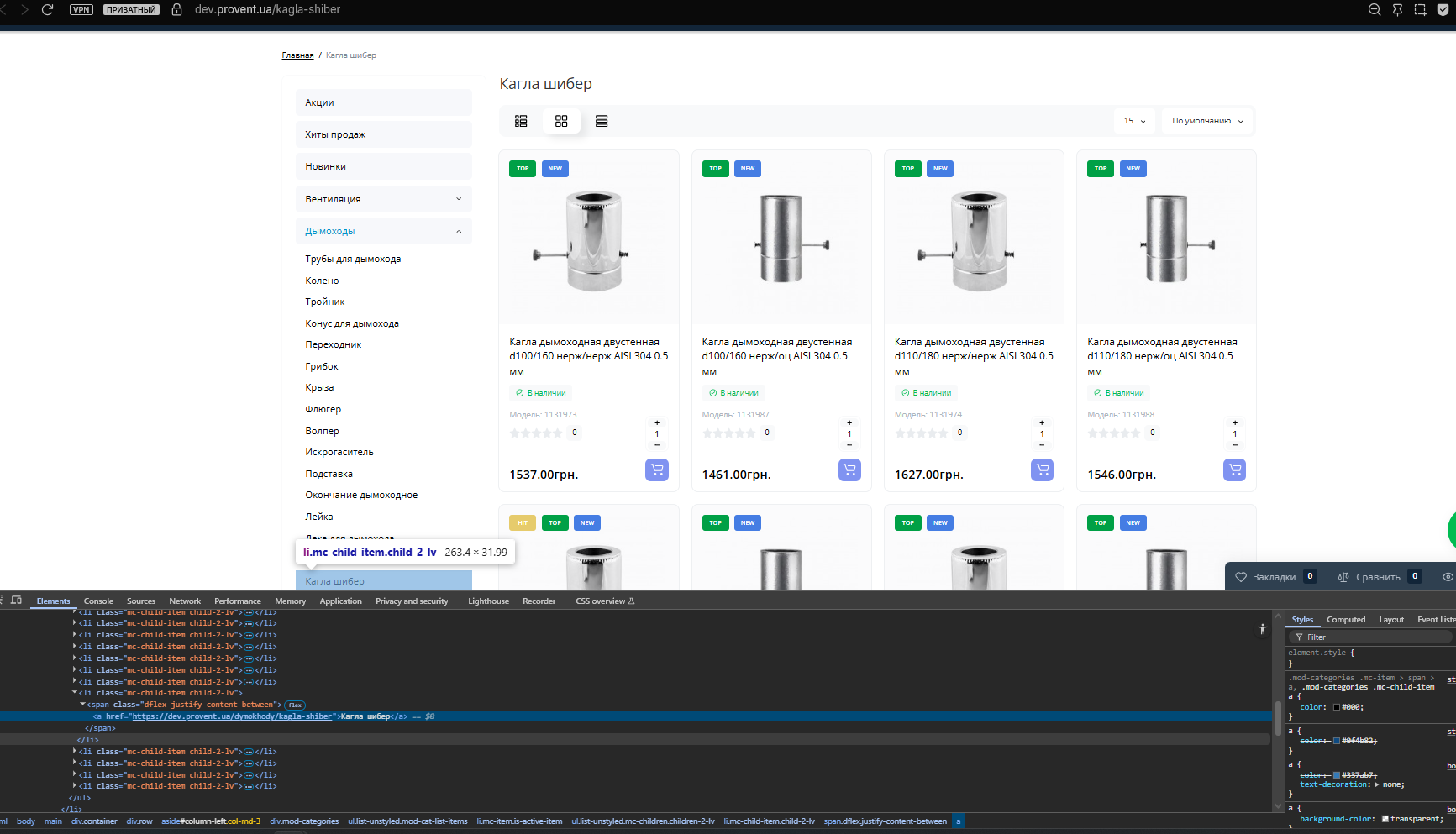Viewport: 1456px width, 834px height.
Task: Open the accessibility tree view button
Action: tap(1262, 629)
